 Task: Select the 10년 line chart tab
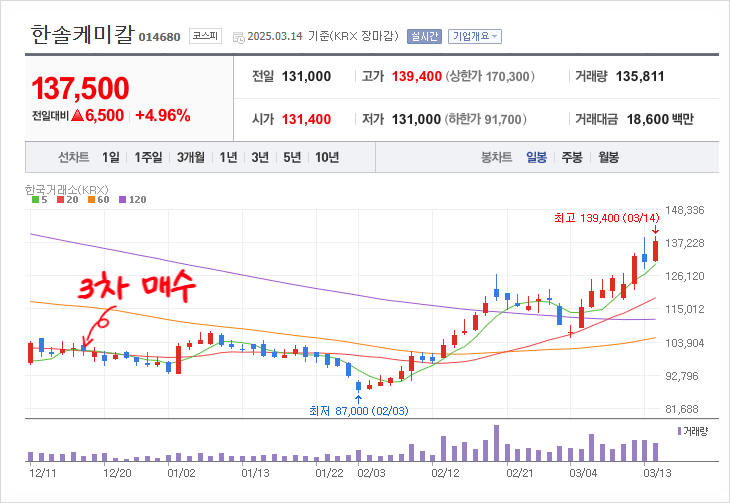[327, 157]
